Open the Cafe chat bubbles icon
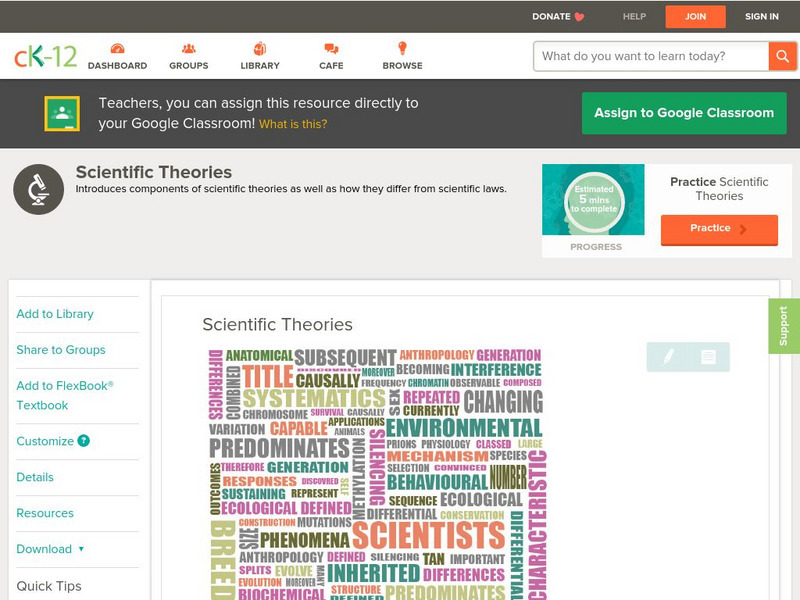The image size is (800, 600). [331, 48]
